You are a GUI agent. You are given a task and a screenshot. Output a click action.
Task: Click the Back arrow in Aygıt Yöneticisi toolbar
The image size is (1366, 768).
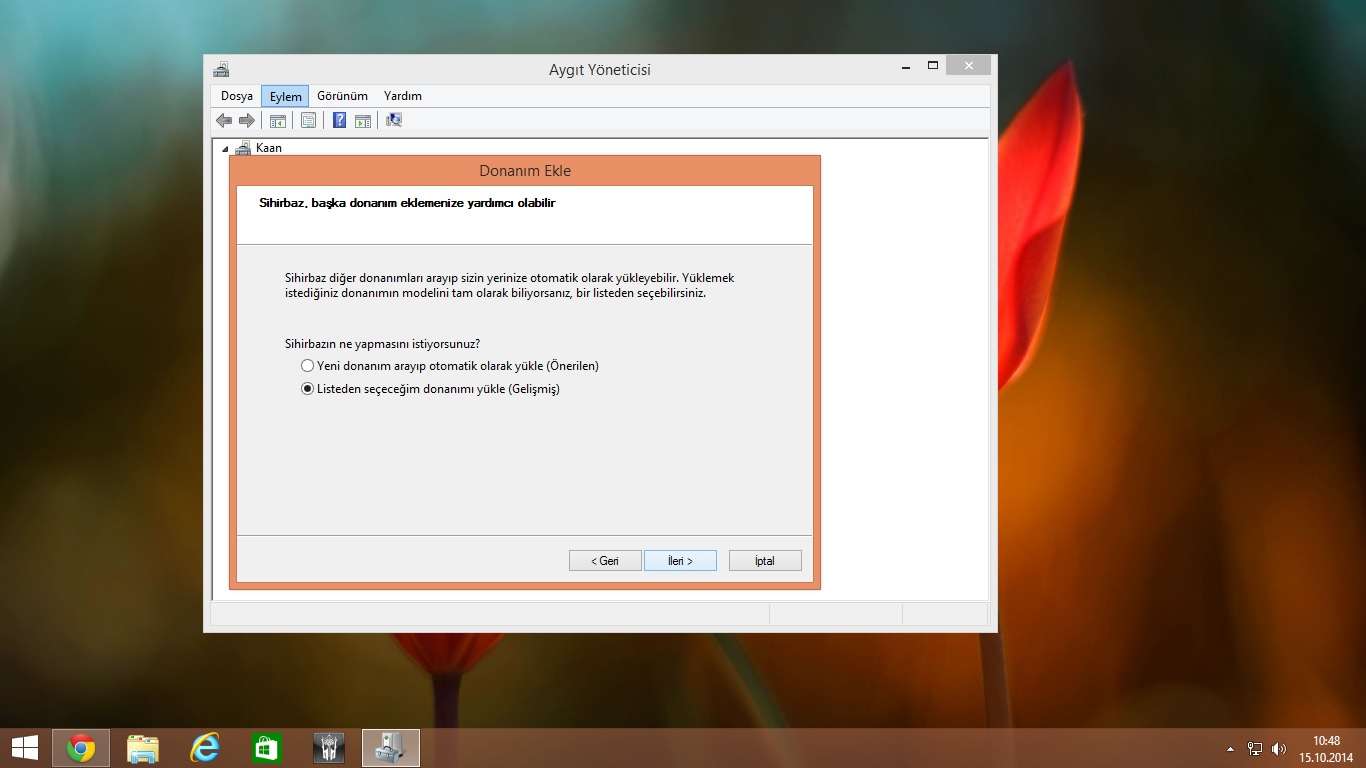pyautogui.click(x=224, y=121)
